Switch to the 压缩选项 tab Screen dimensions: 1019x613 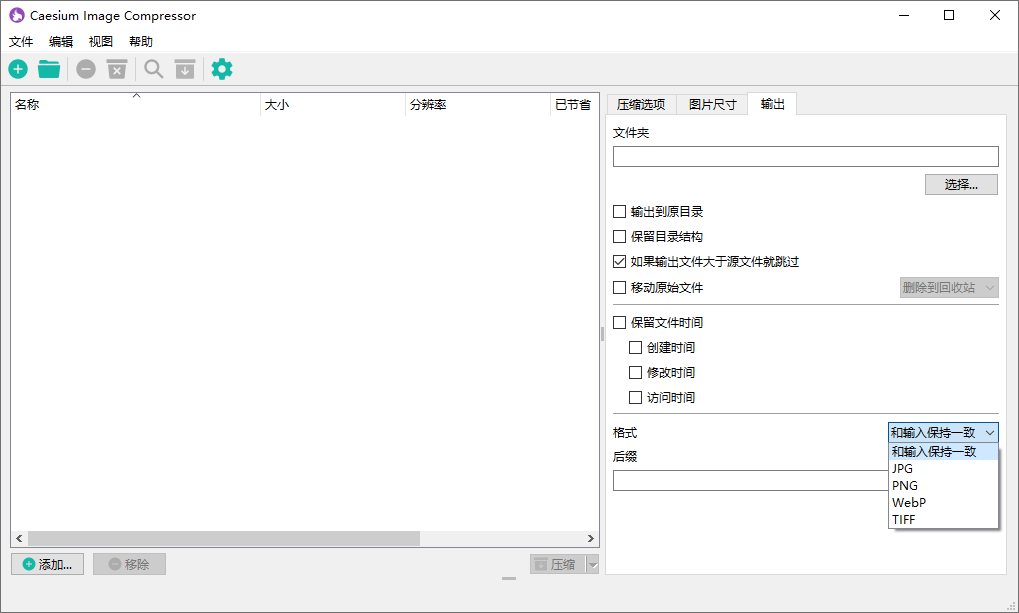(x=641, y=105)
